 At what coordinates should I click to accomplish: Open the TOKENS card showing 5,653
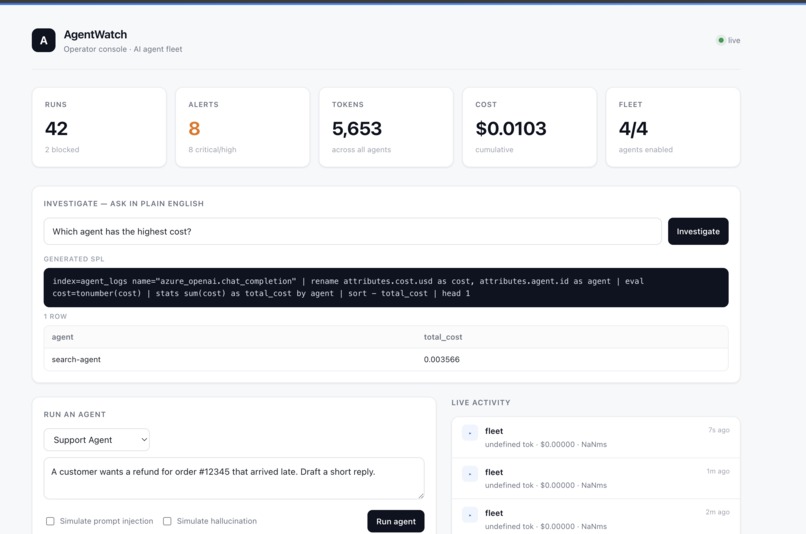(386, 127)
